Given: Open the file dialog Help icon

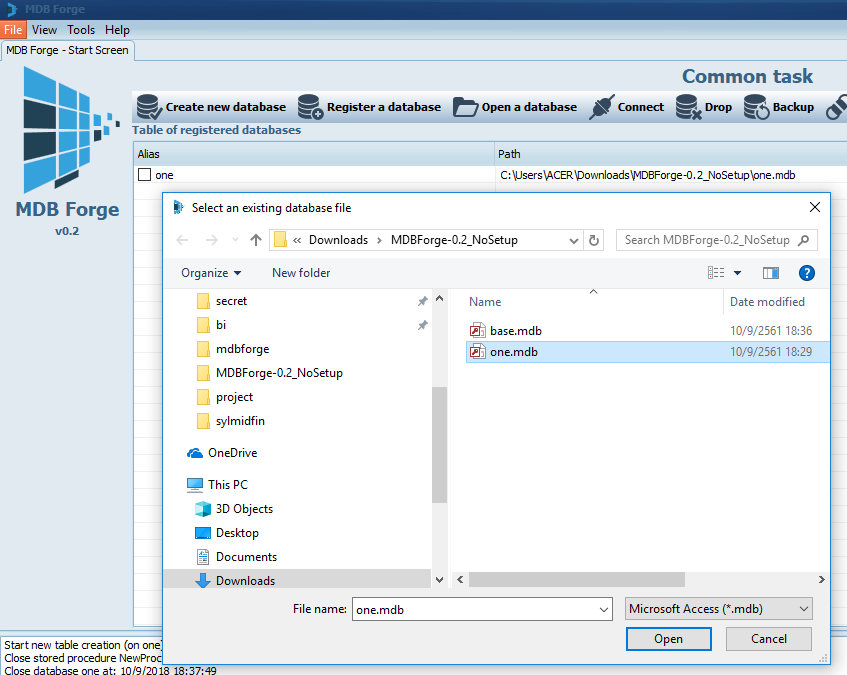Looking at the screenshot, I should [x=806, y=273].
